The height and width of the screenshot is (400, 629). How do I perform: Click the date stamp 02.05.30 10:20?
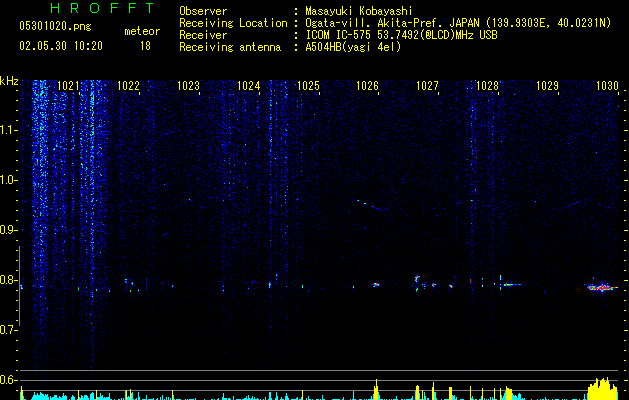pos(61,46)
